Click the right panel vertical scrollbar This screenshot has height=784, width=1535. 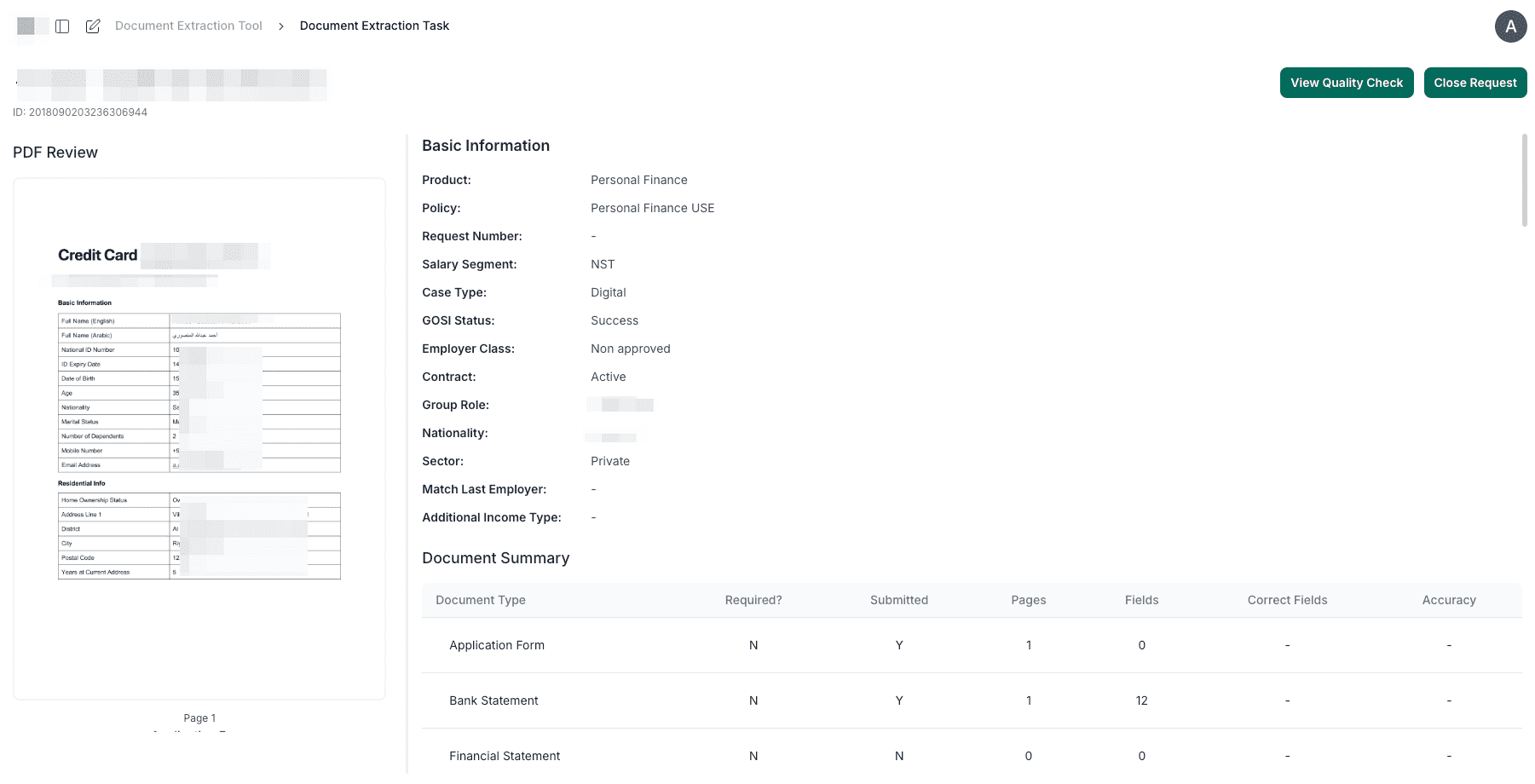(1524, 180)
